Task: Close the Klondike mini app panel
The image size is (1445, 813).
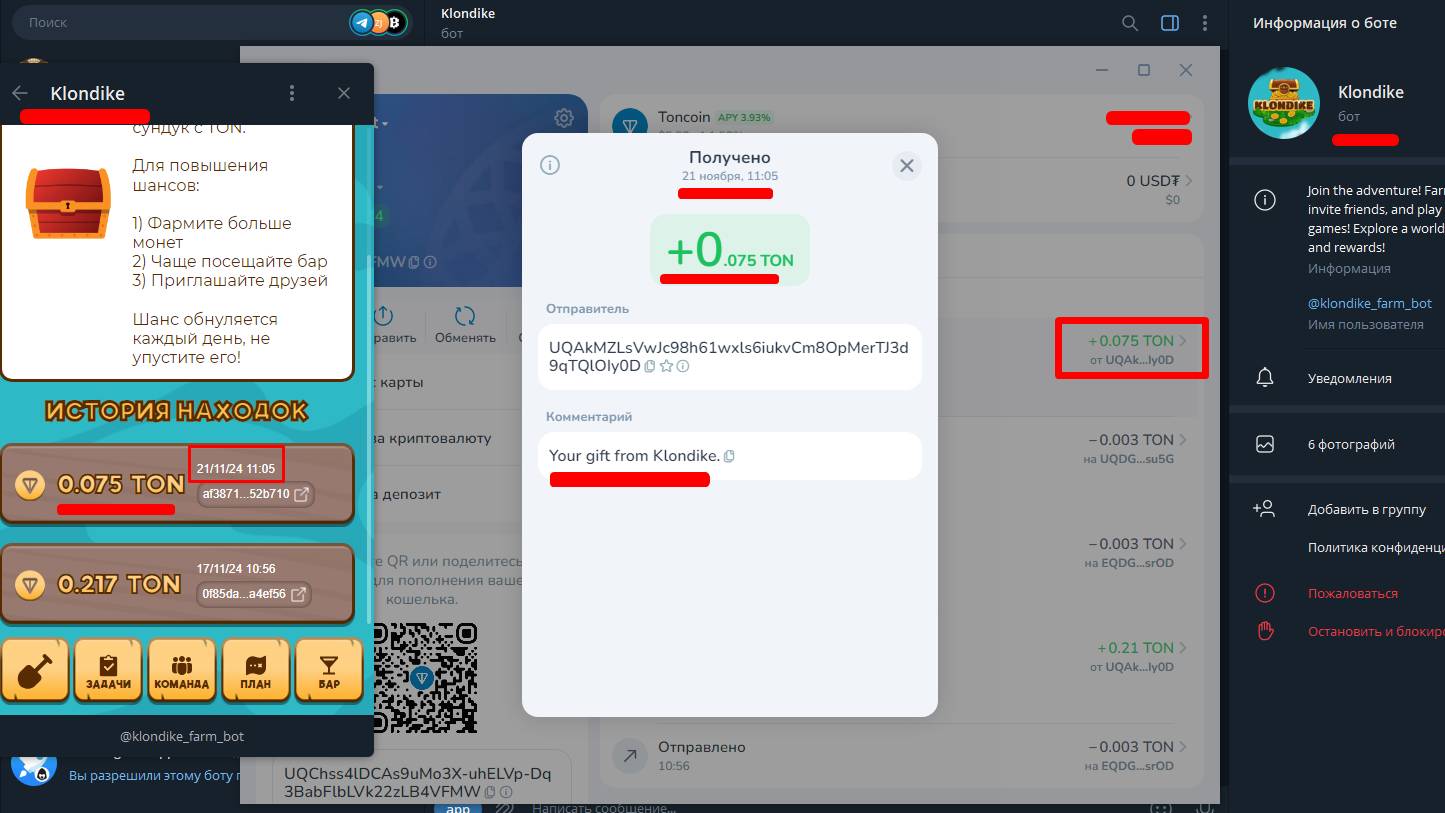Action: pyautogui.click(x=344, y=93)
